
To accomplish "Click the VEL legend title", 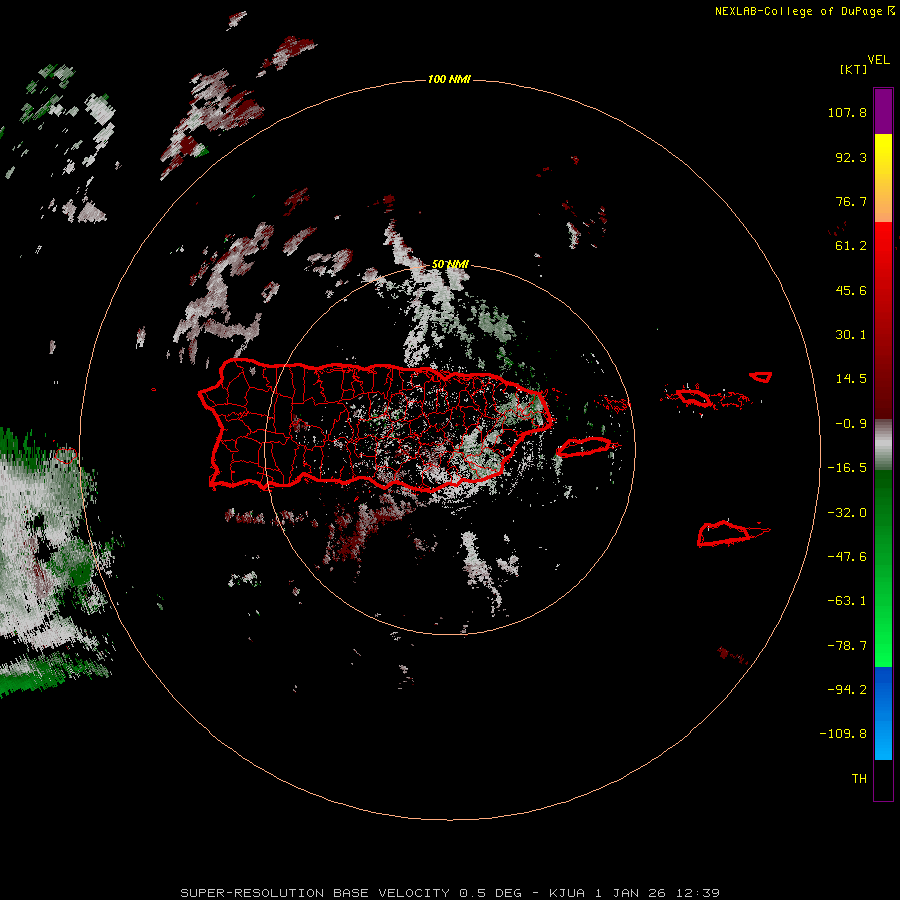I will tap(878, 60).
